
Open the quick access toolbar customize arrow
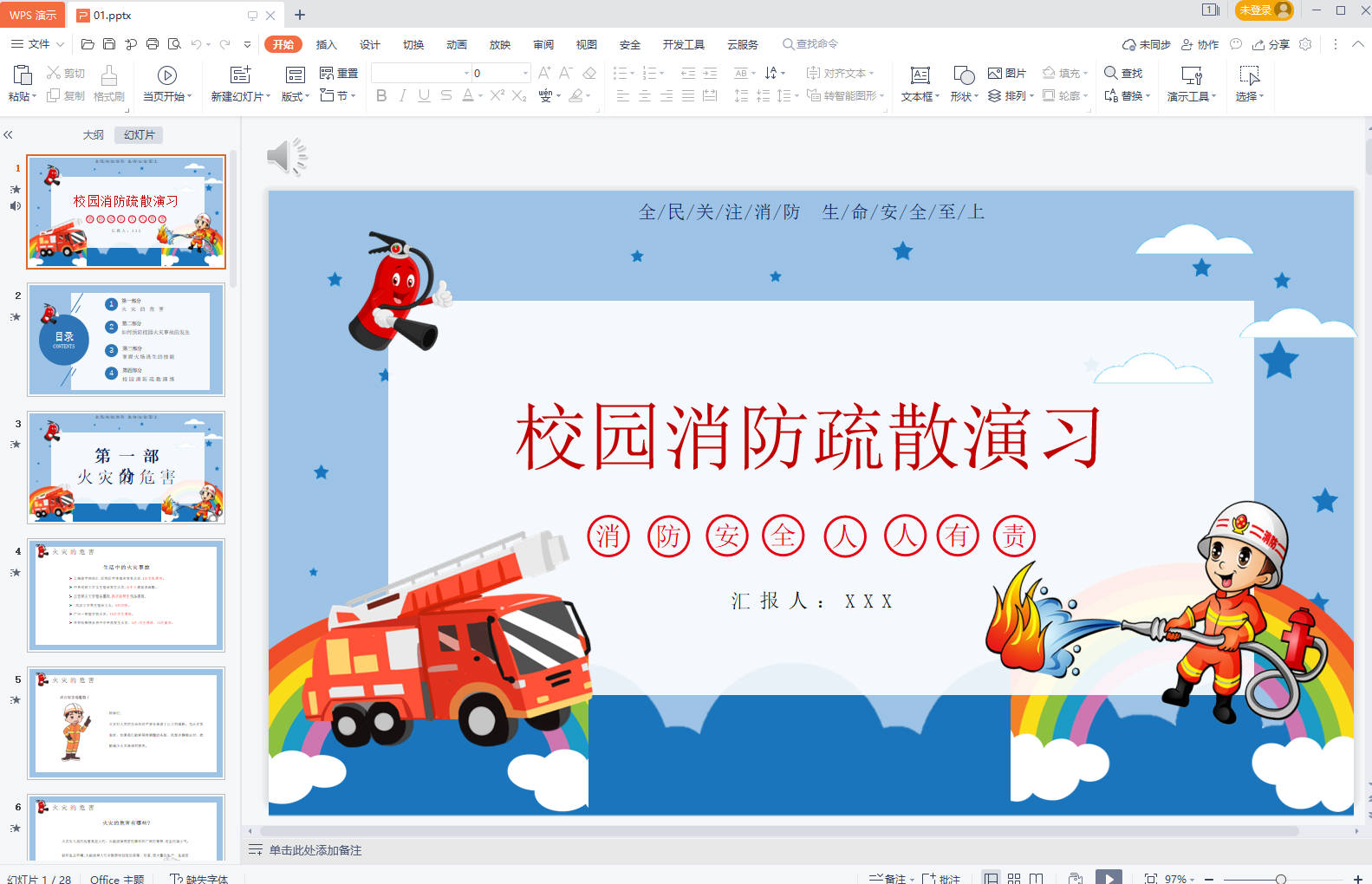coord(247,44)
